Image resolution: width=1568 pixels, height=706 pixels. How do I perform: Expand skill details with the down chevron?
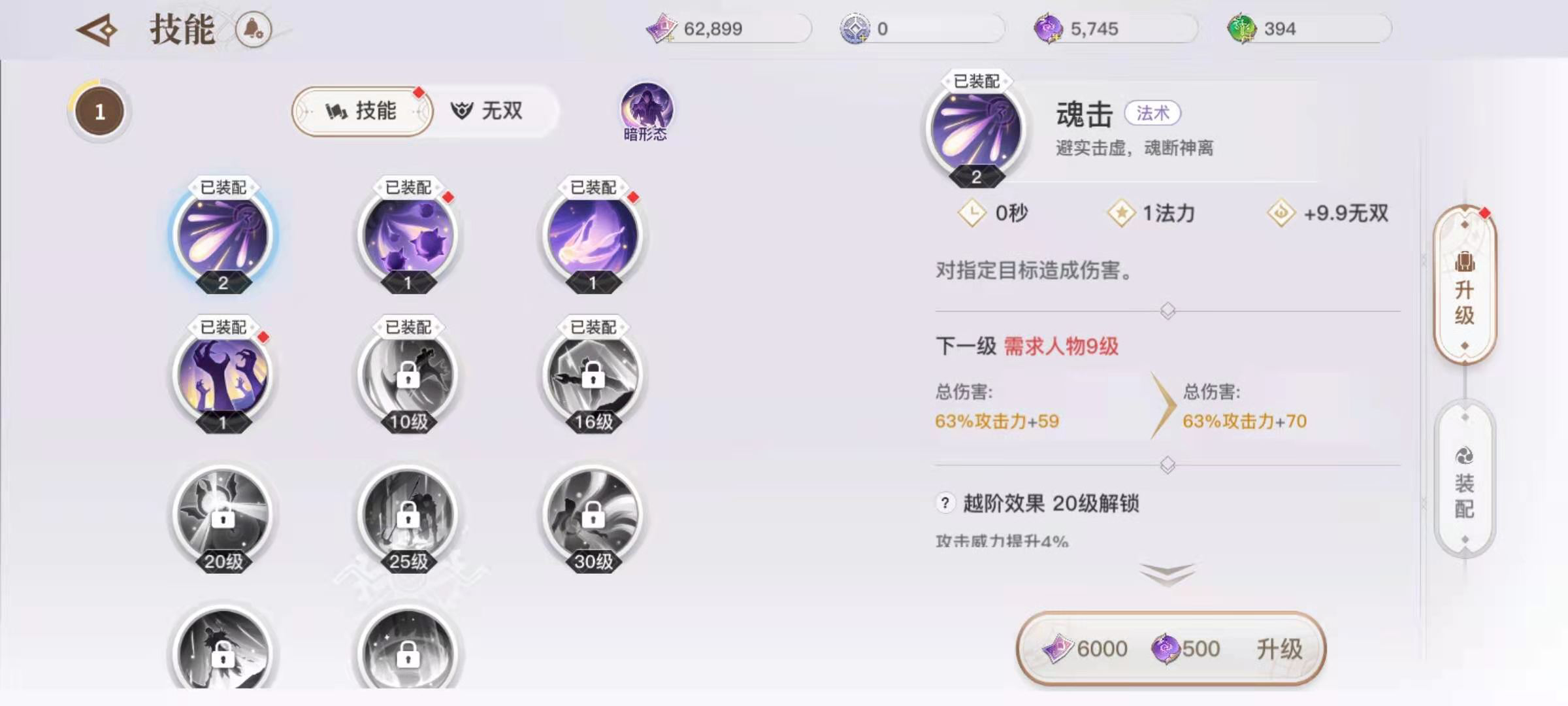[x=1168, y=575]
